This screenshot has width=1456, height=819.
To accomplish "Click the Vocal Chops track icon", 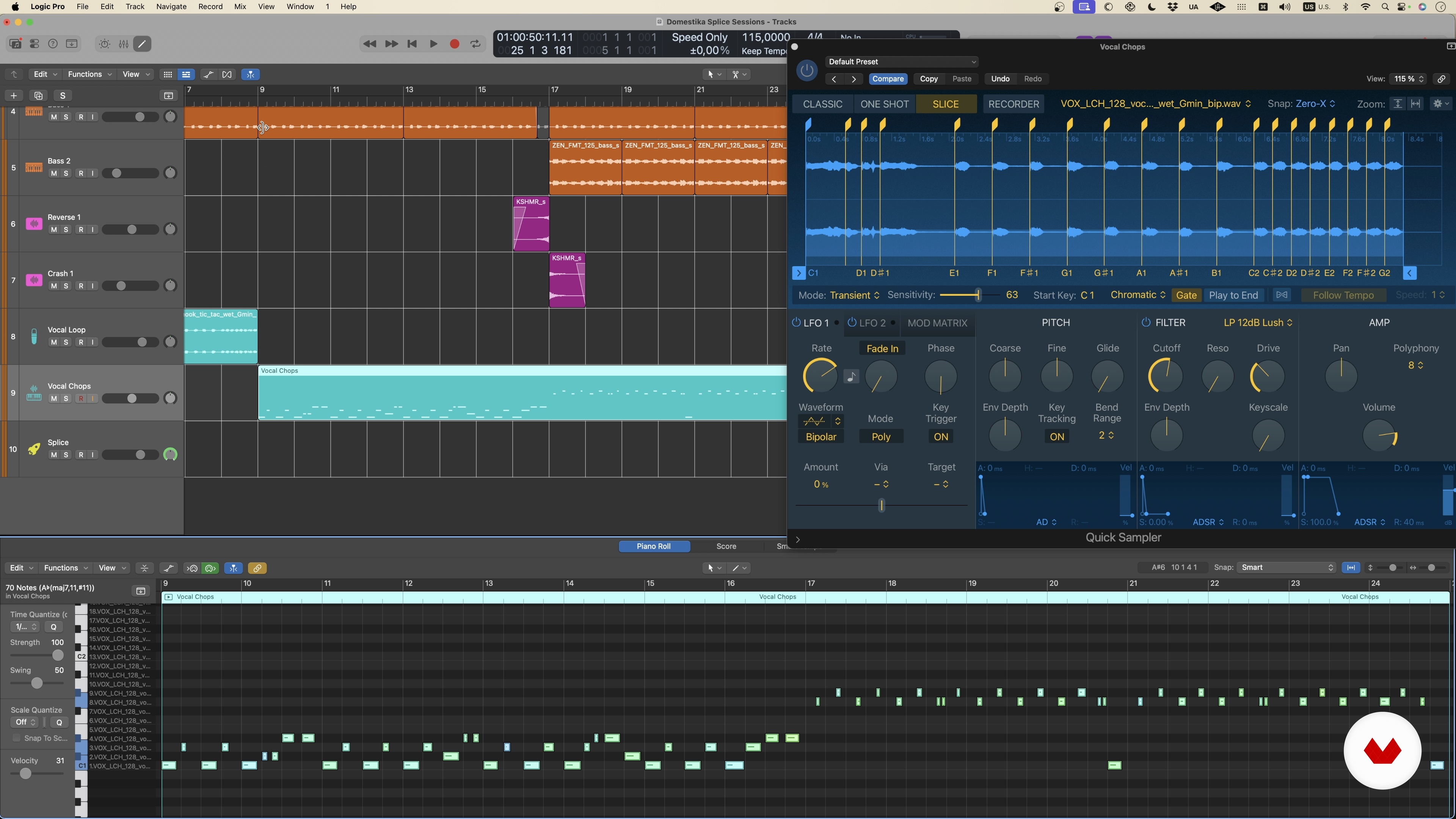I will point(34,393).
